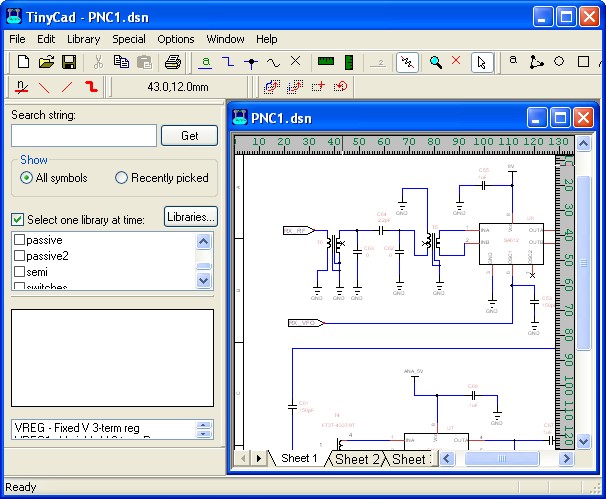Copy selection with Copy icon
606x499 pixels.
point(121,62)
